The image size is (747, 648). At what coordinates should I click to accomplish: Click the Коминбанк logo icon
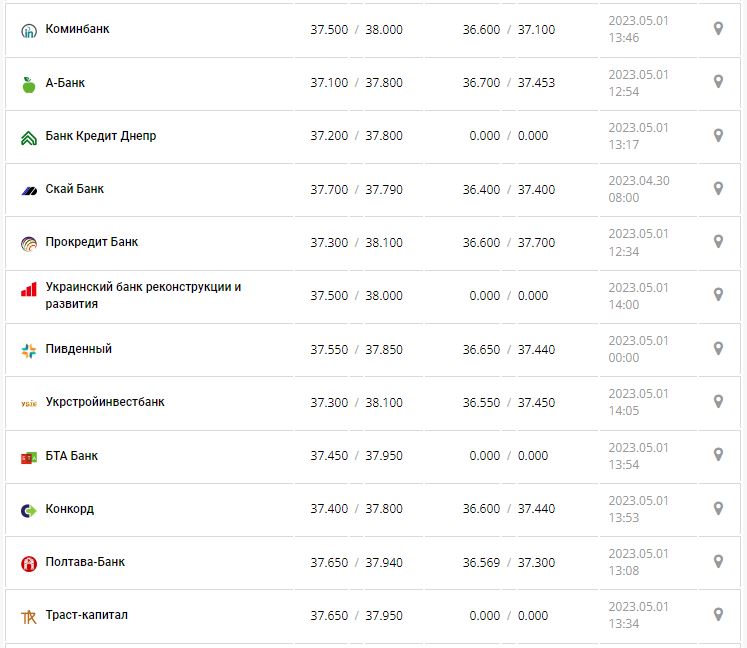(28, 30)
